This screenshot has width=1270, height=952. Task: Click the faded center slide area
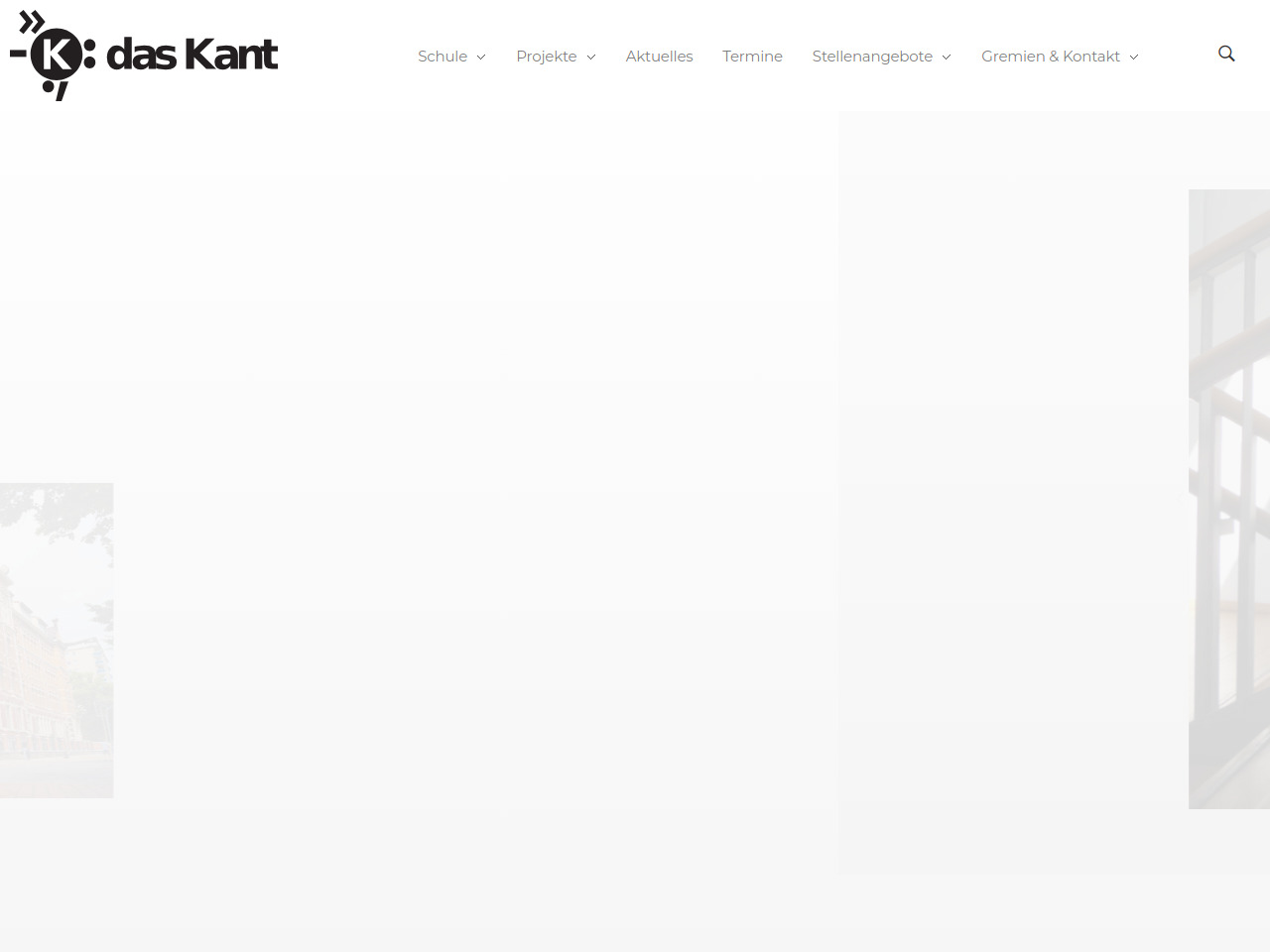tap(476, 496)
